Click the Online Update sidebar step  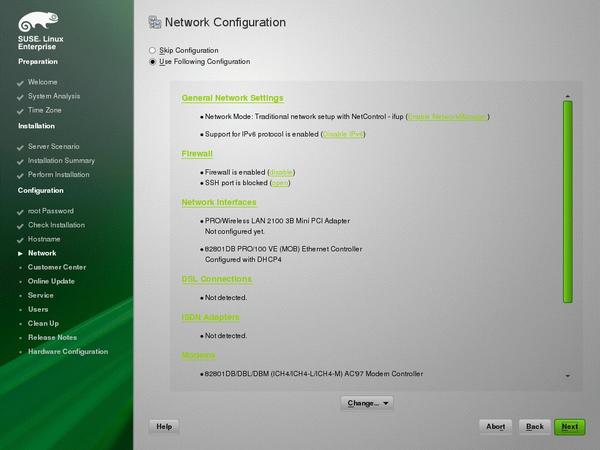pos(51,281)
